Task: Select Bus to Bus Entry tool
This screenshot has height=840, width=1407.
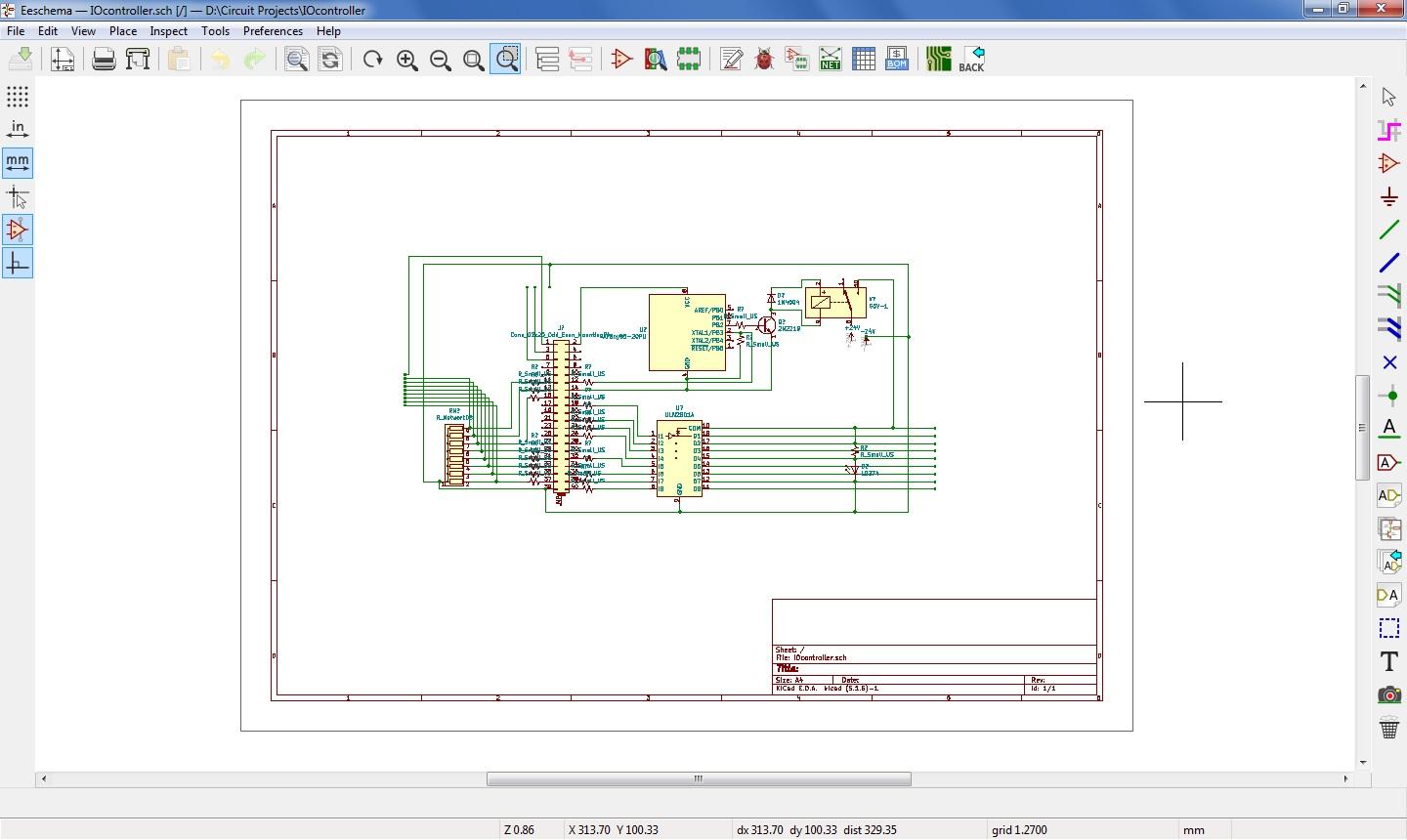Action: pyautogui.click(x=1388, y=329)
